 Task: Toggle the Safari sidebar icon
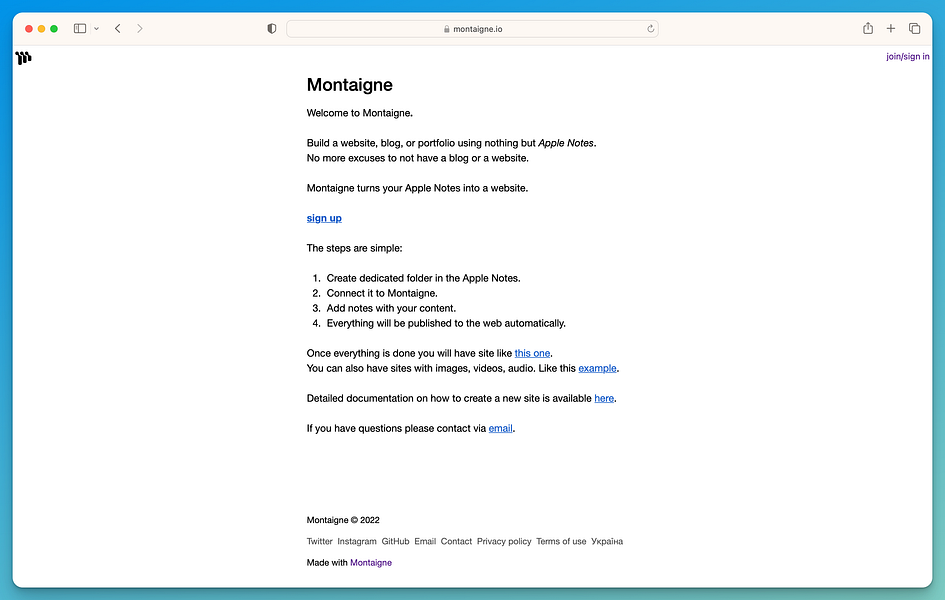(x=80, y=28)
